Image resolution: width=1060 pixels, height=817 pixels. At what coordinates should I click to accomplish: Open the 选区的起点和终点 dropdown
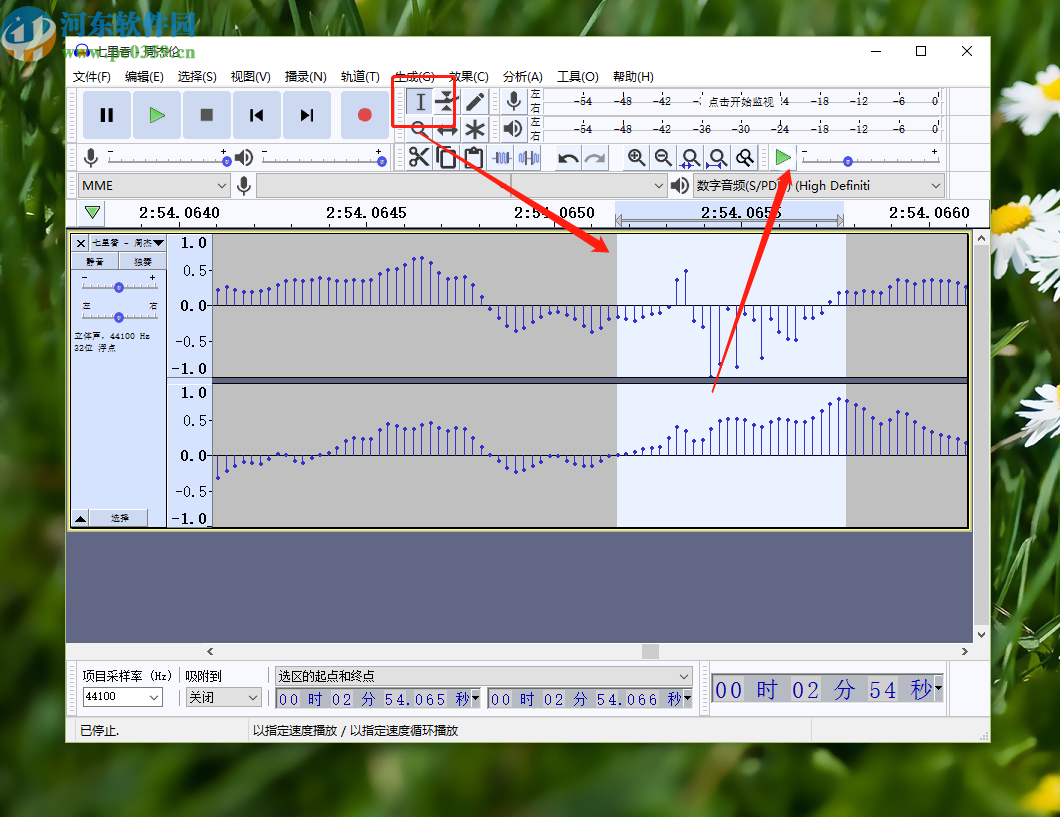(x=483, y=676)
